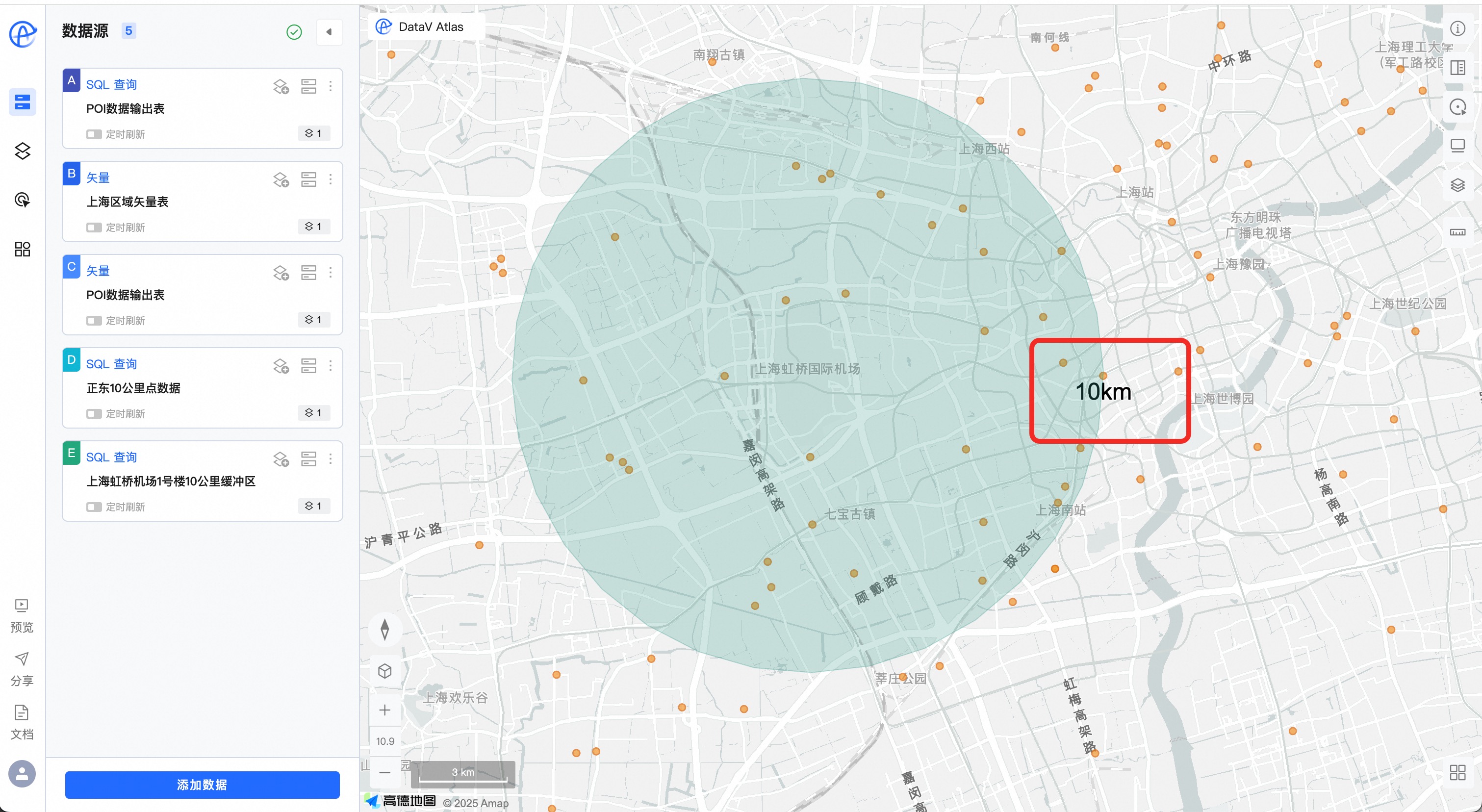Click the compass north reset icon
The image size is (1482, 812).
(385, 629)
